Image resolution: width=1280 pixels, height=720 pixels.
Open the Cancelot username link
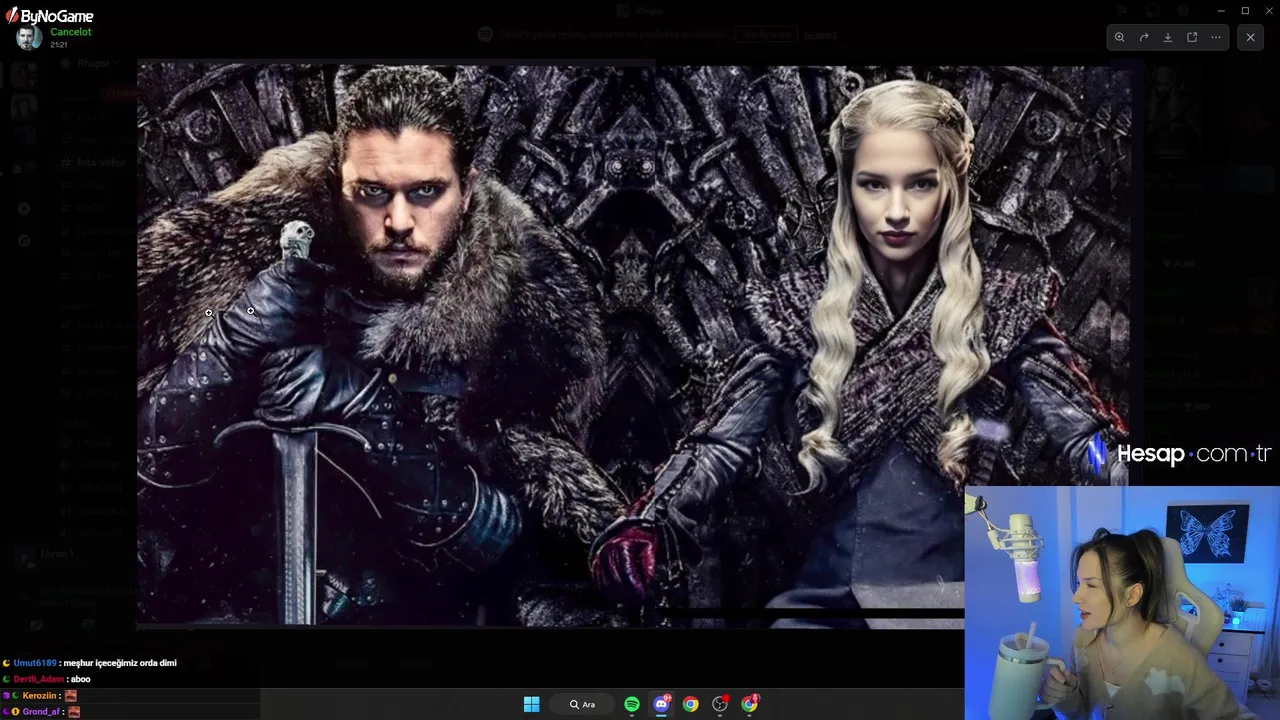coord(71,32)
